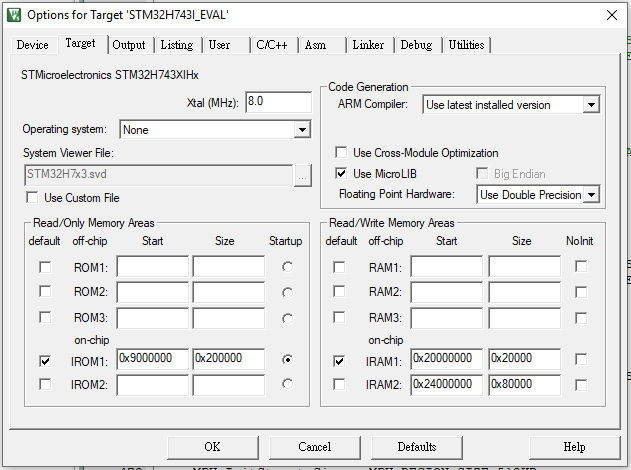Viewport: 631px width, 470px height.
Task: Check the IROM2 default checkbox
Action: pos(45,384)
